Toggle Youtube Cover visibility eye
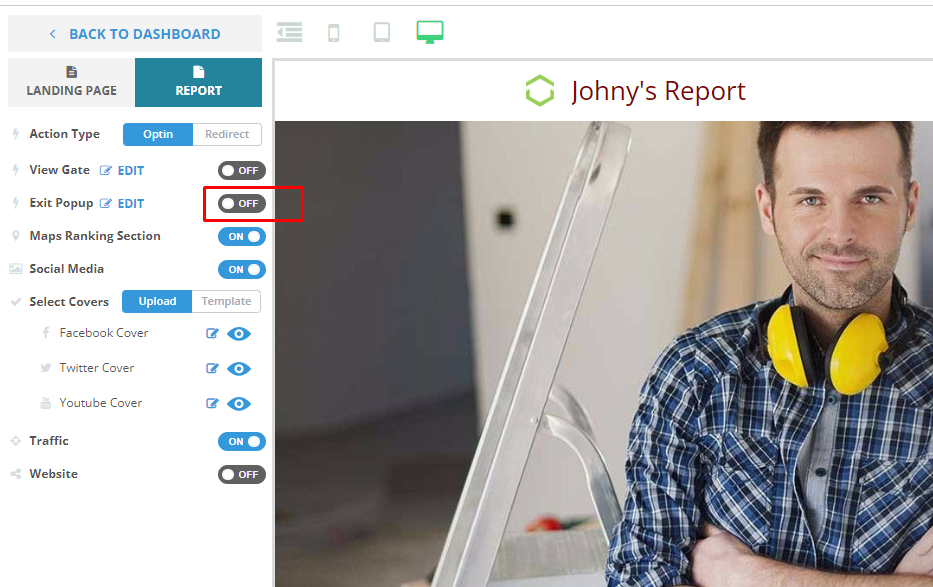Image resolution: width=933 pixels, height=587 pixels. click(239, 404)
